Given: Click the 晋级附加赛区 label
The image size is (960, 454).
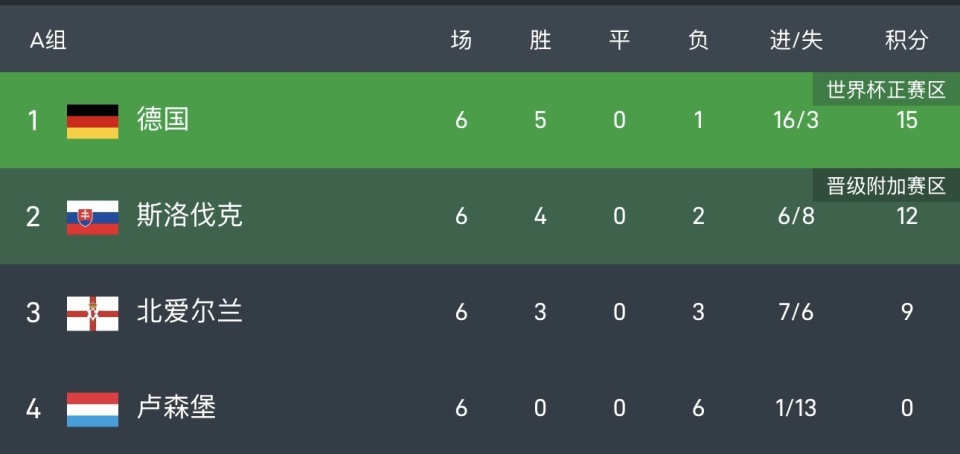Looking at the screenshot, I should 886,186.
